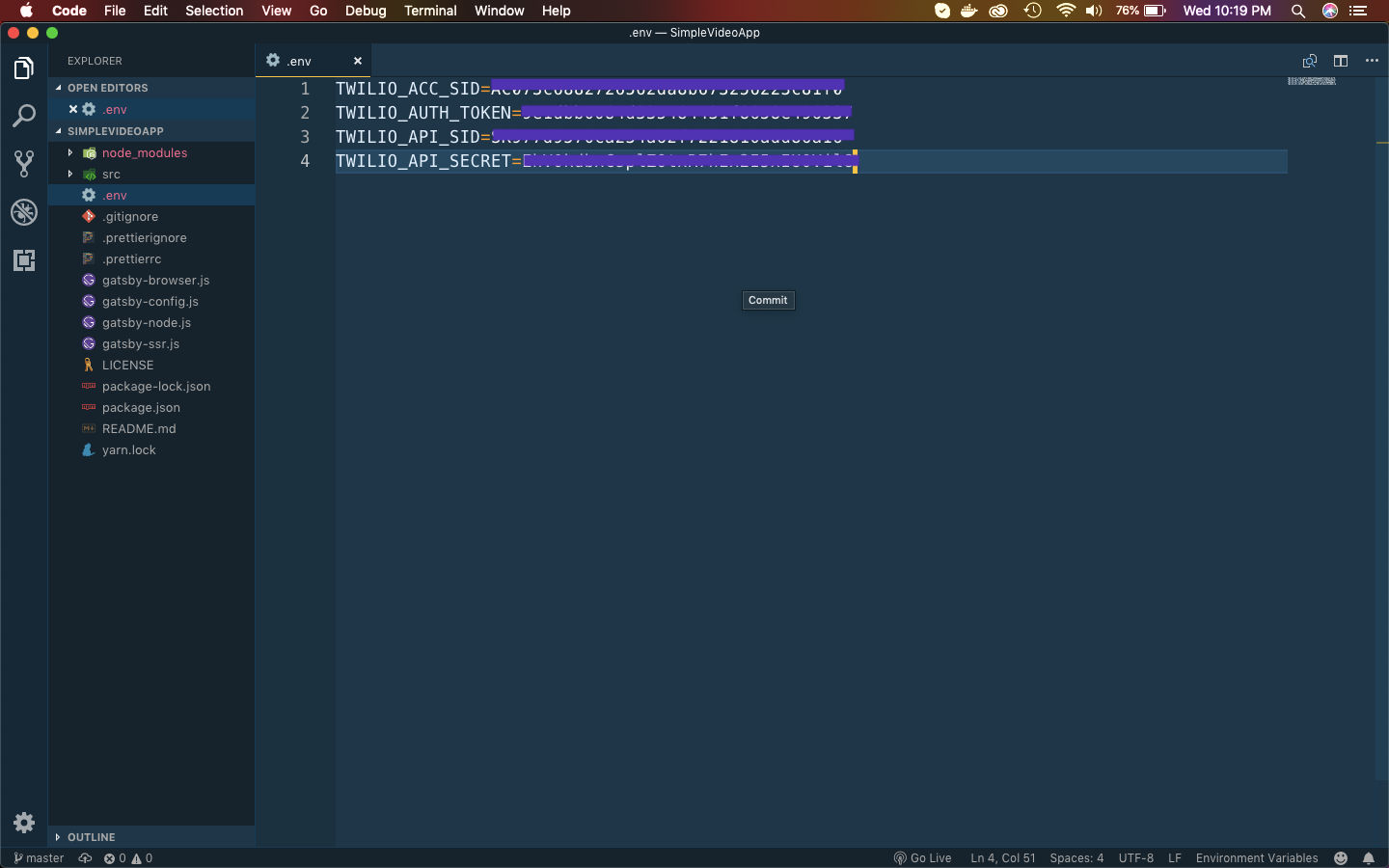Screen dimensions: 1389x868
Task: Open the Extensions view
Action: pos(24,259)
